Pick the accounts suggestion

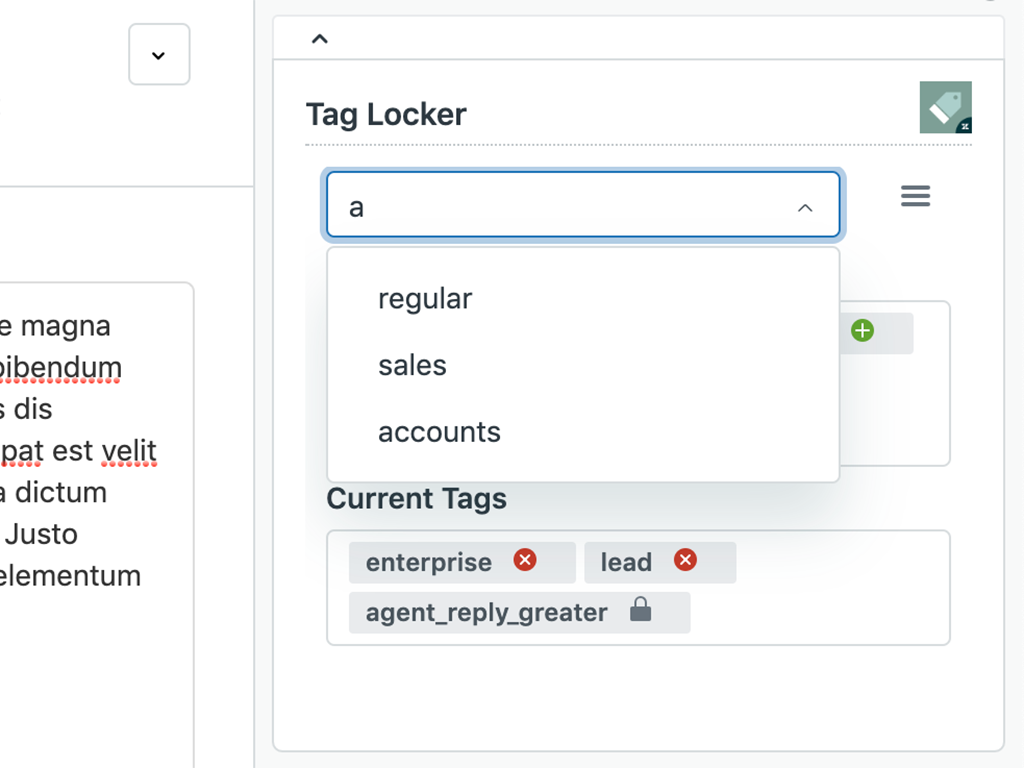[x=439, y=432]
